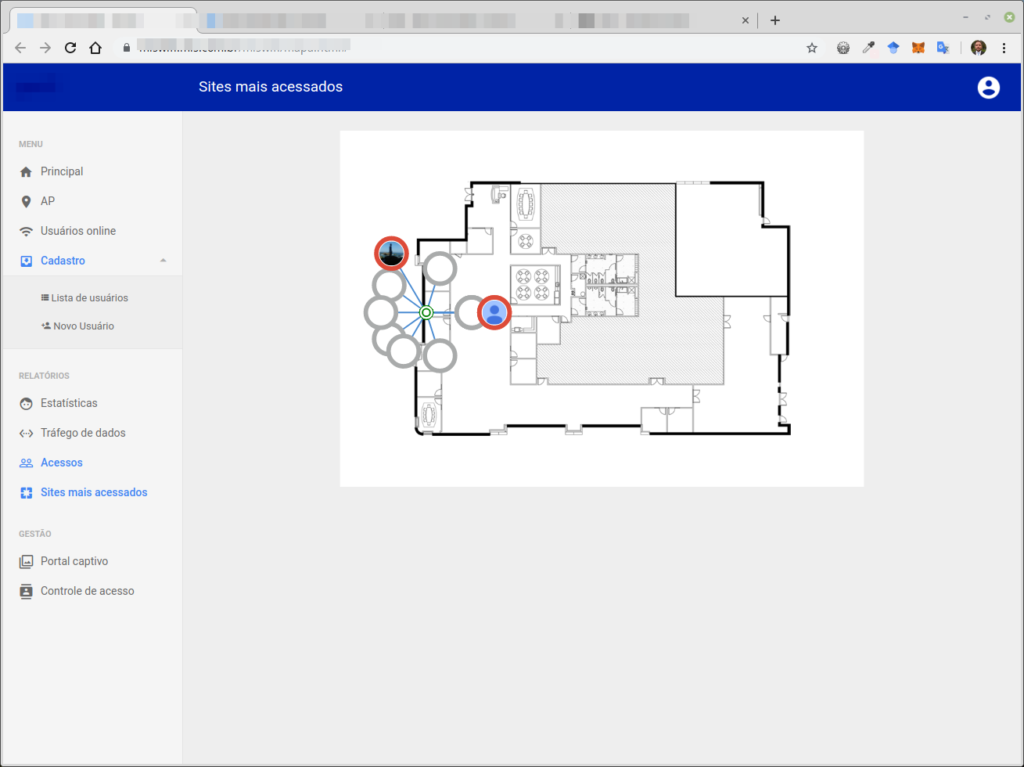Click the Estatísticas face icon
1024x767 pixels.
[x=26, y=404]
